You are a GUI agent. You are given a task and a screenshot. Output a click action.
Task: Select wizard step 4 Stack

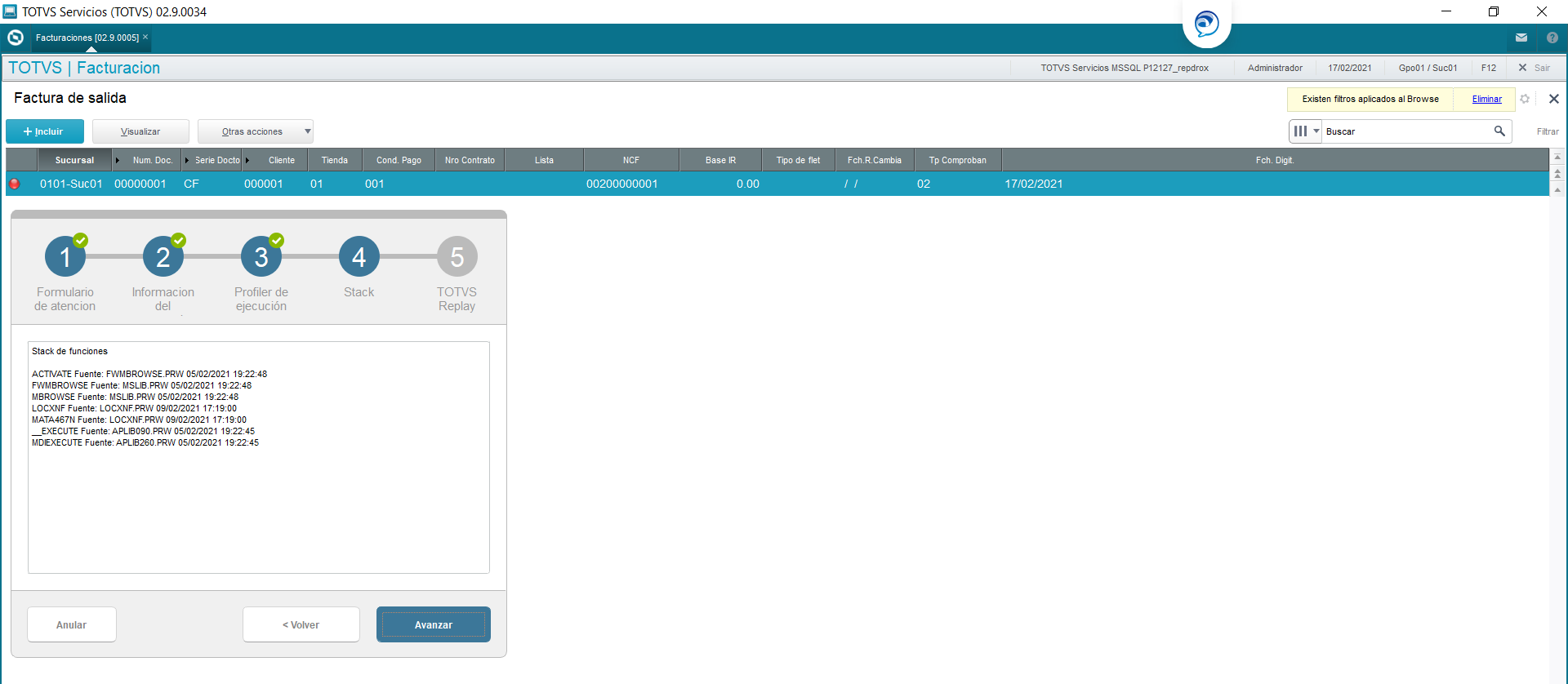point(359,257)
